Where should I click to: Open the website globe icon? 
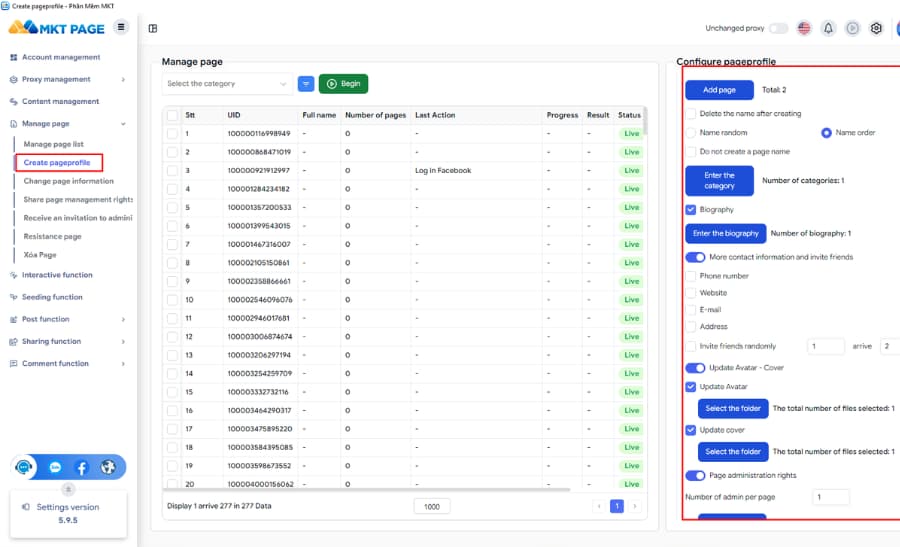[108, 467]
